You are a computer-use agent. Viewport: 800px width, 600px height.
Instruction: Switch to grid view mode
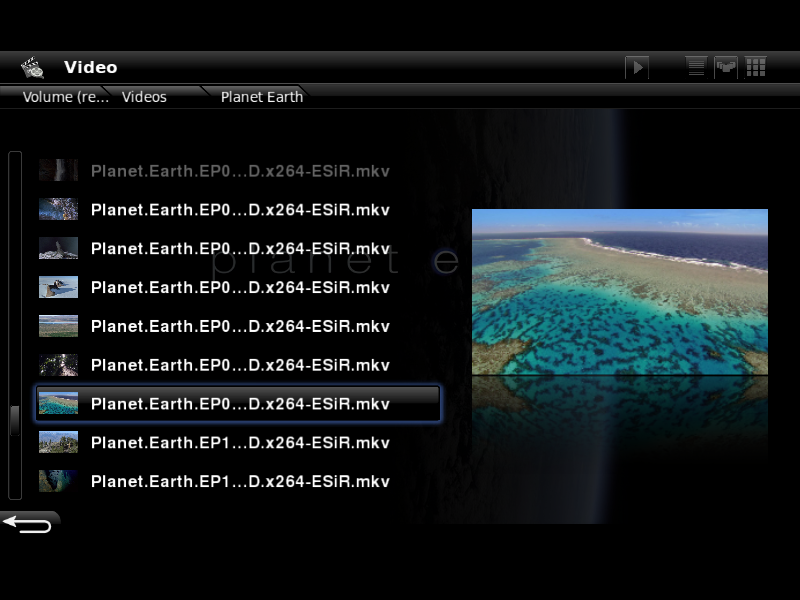click(756, 67)
